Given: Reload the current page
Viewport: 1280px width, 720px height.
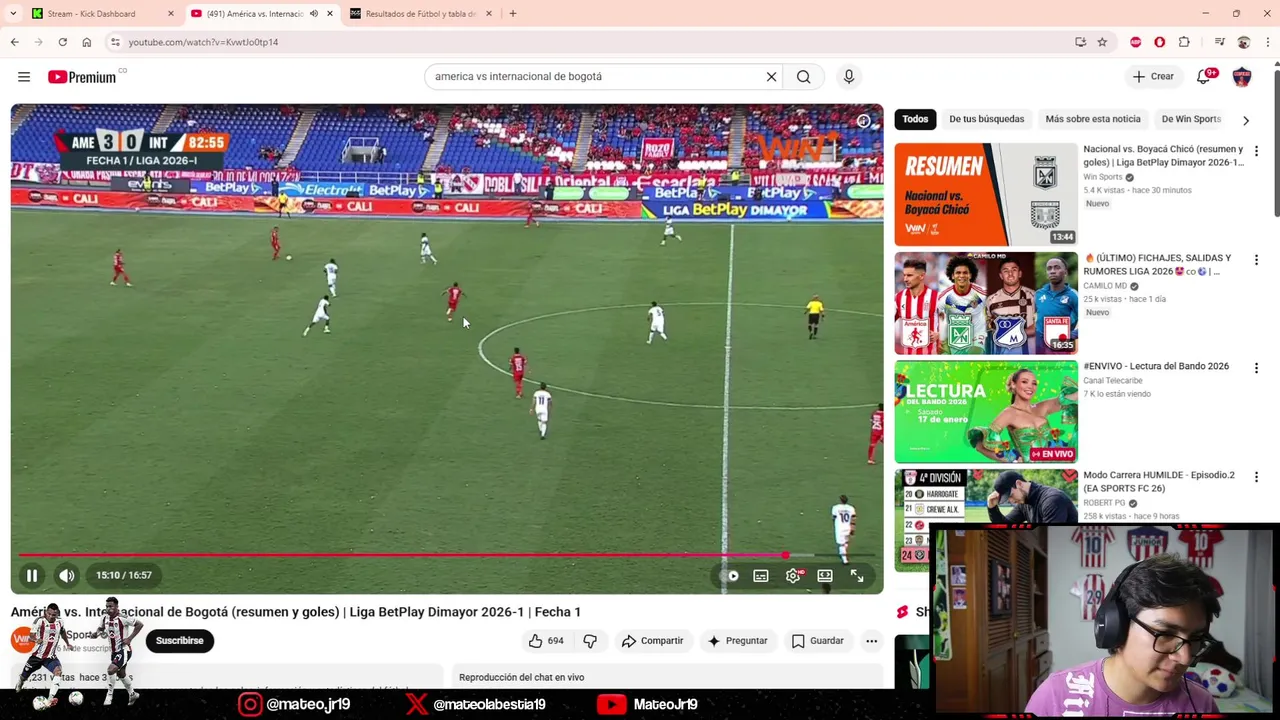Looking at the screenshot, I should click(x=62, y=42).
